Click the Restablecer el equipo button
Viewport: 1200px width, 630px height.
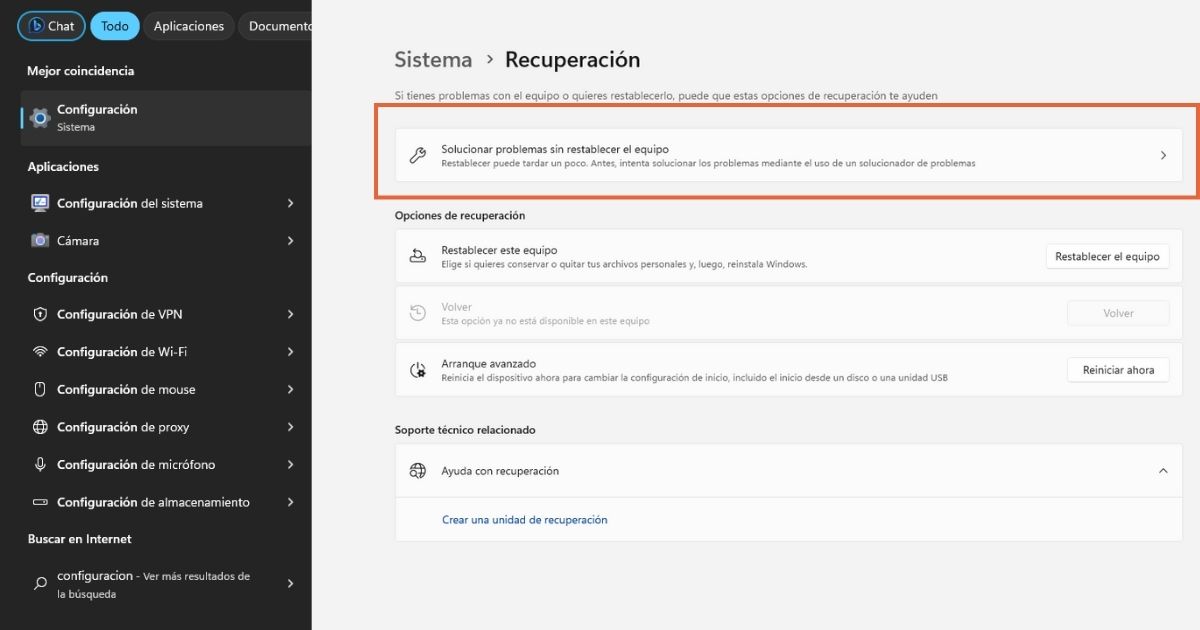[1107, 256]
